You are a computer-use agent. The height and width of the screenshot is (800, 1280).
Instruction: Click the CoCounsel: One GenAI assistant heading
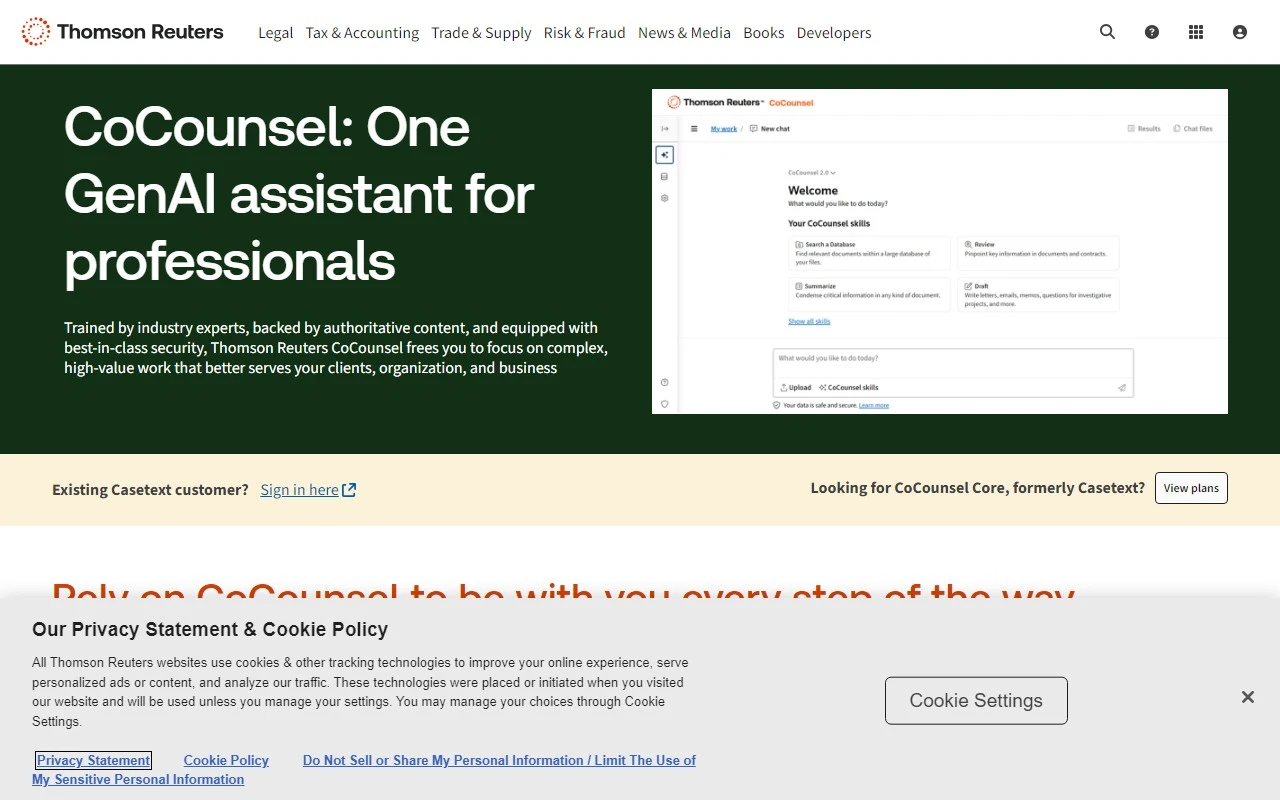coord(300,193)
